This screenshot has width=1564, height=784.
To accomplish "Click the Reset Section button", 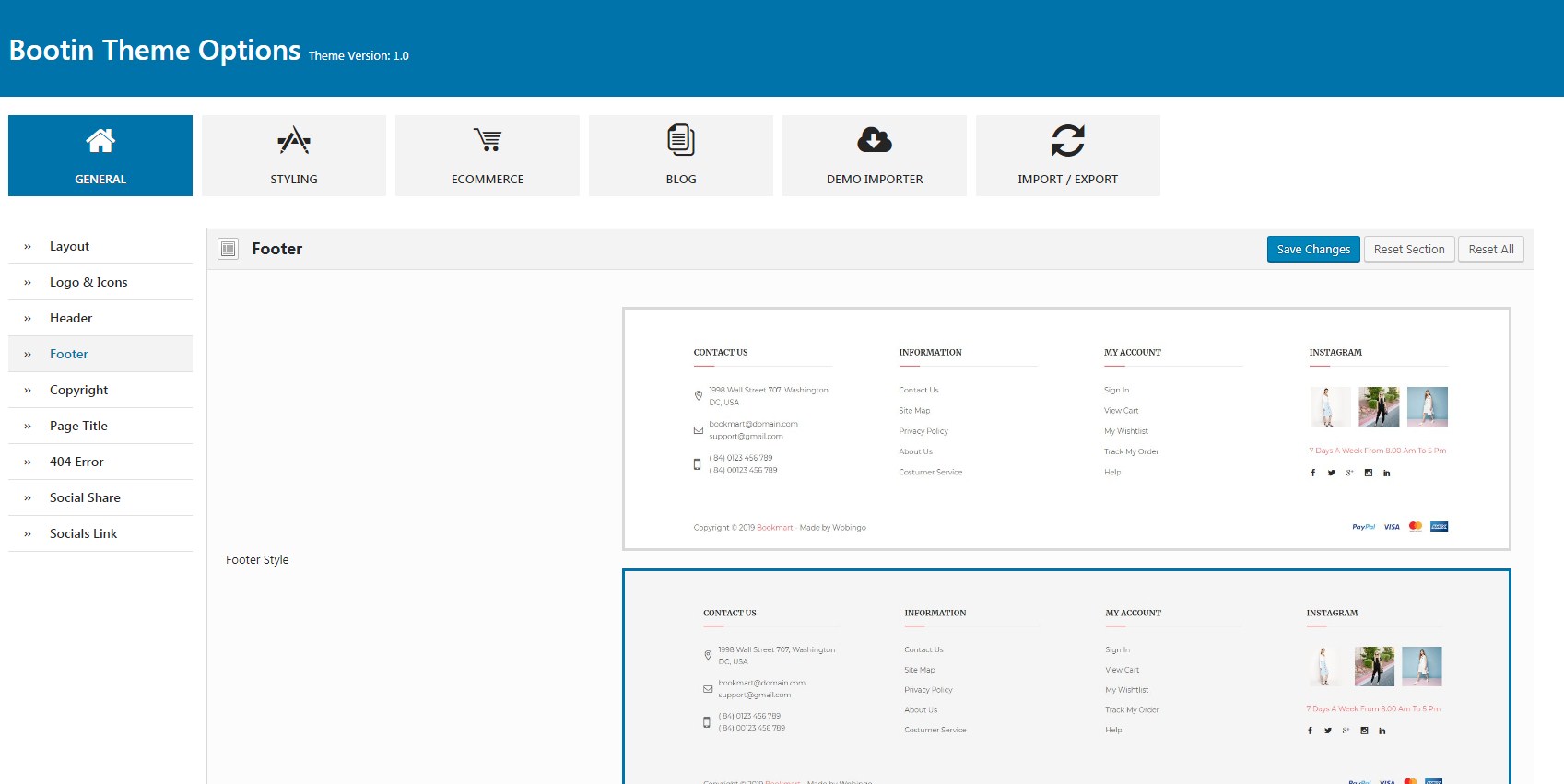I will pos(1409,249).
